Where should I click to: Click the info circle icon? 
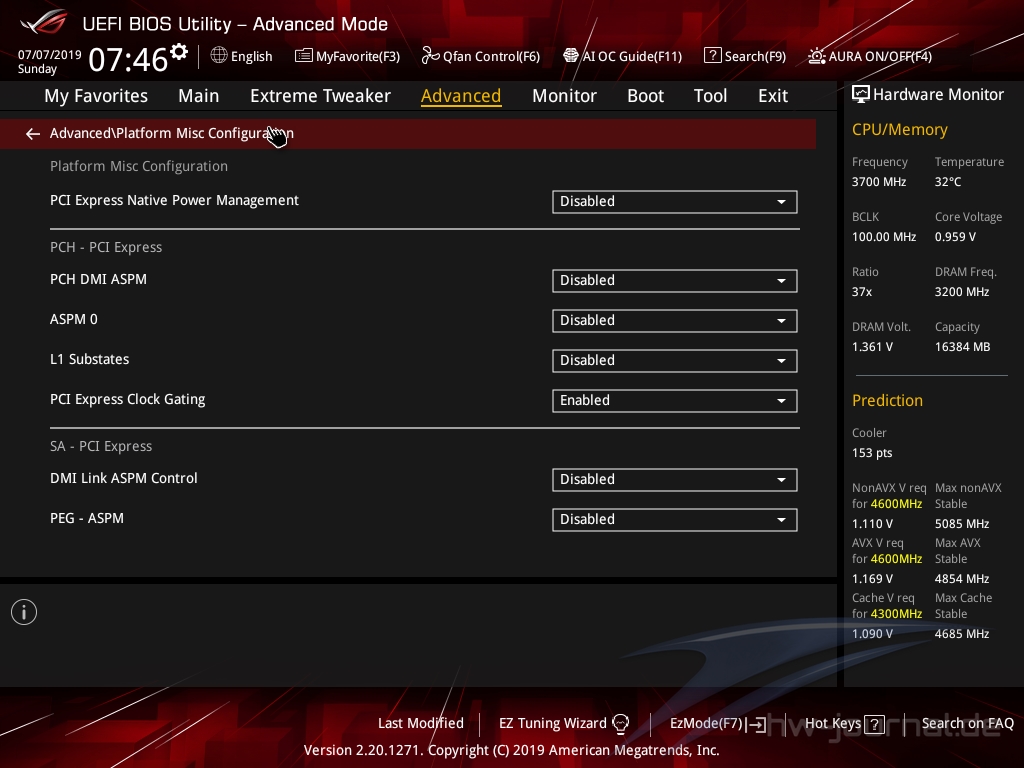point(24,612)
